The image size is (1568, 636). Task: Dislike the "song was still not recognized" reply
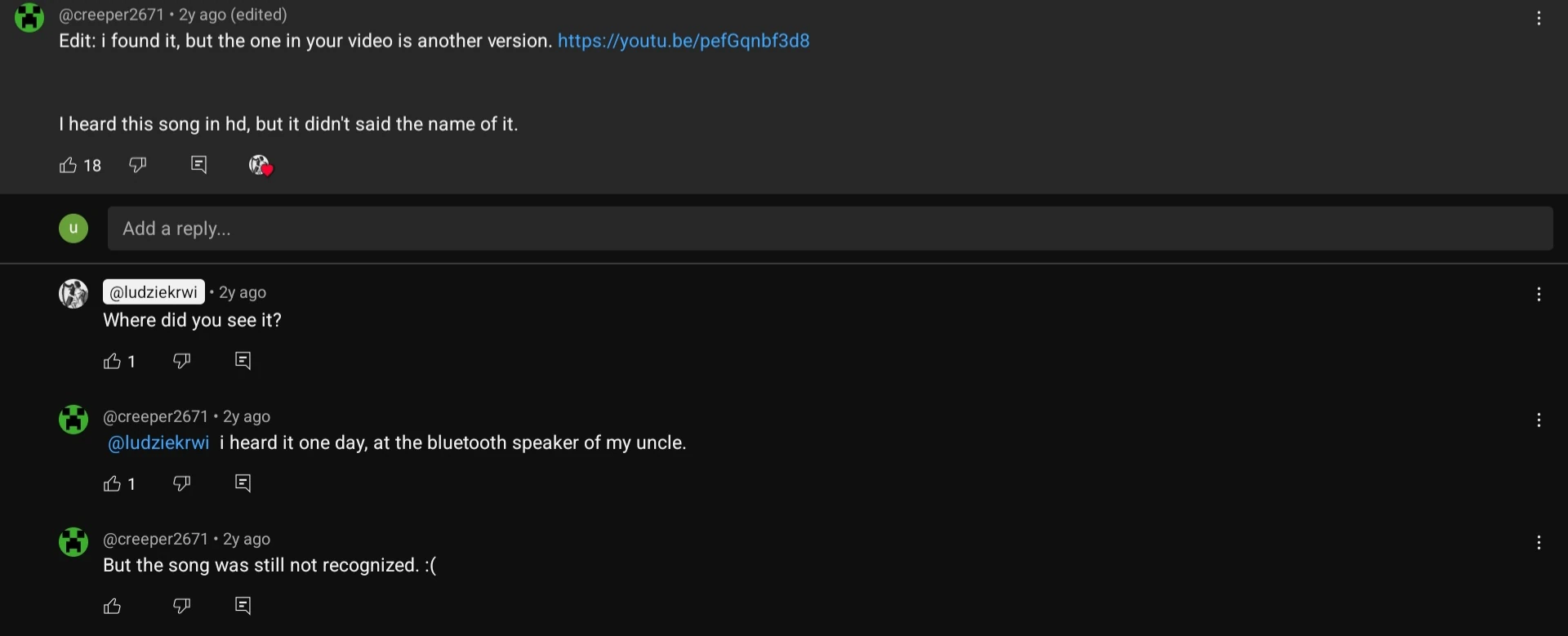click(182, 606)
